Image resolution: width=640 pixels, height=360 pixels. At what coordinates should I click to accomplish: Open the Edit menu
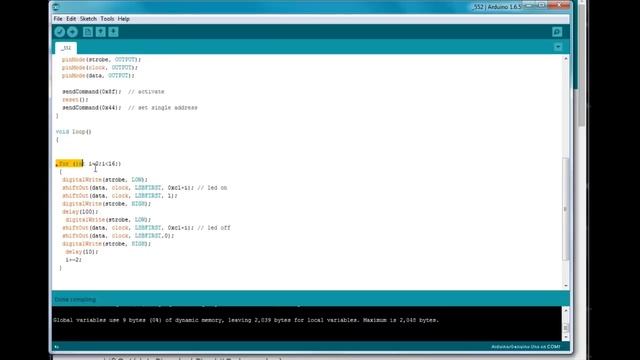(x=71, y=19)
